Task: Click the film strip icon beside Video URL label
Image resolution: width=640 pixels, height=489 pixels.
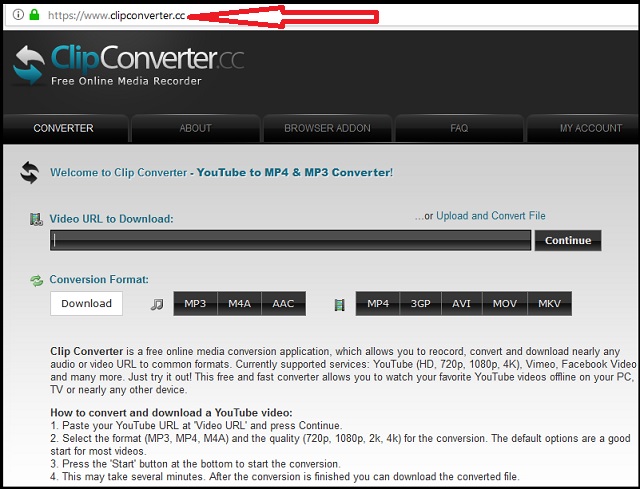Action: point(36,219)
